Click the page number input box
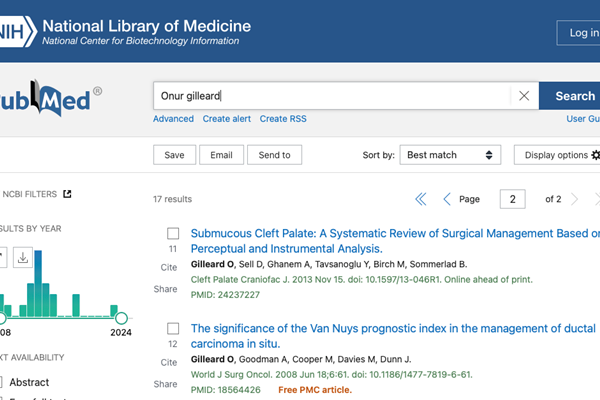Screen dimensions: 600x400 pyautogui.click(x=512, y=199)
